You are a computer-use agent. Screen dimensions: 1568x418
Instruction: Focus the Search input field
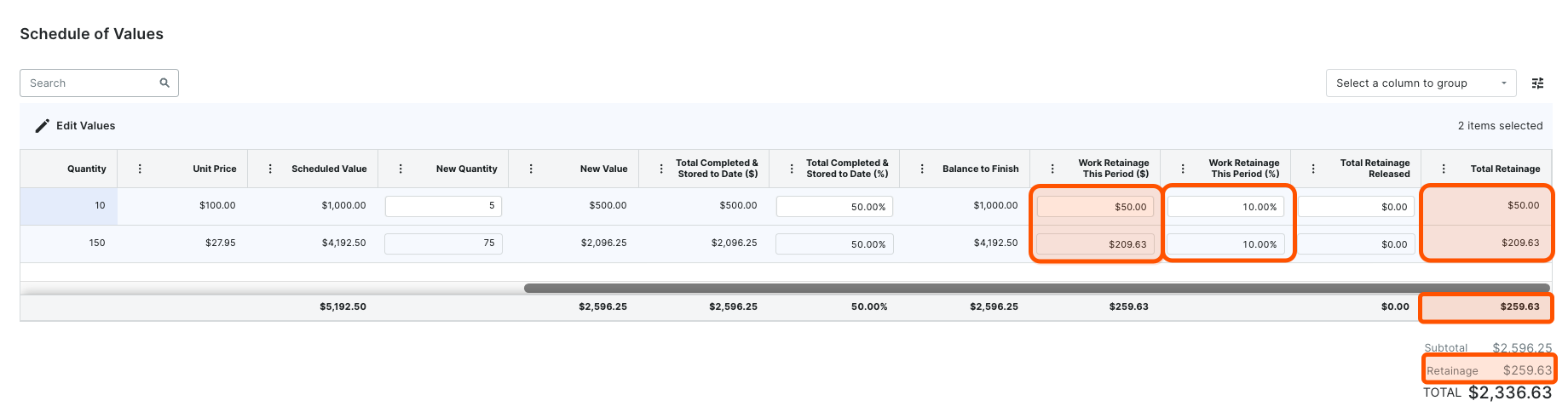[x=99, y=83]
